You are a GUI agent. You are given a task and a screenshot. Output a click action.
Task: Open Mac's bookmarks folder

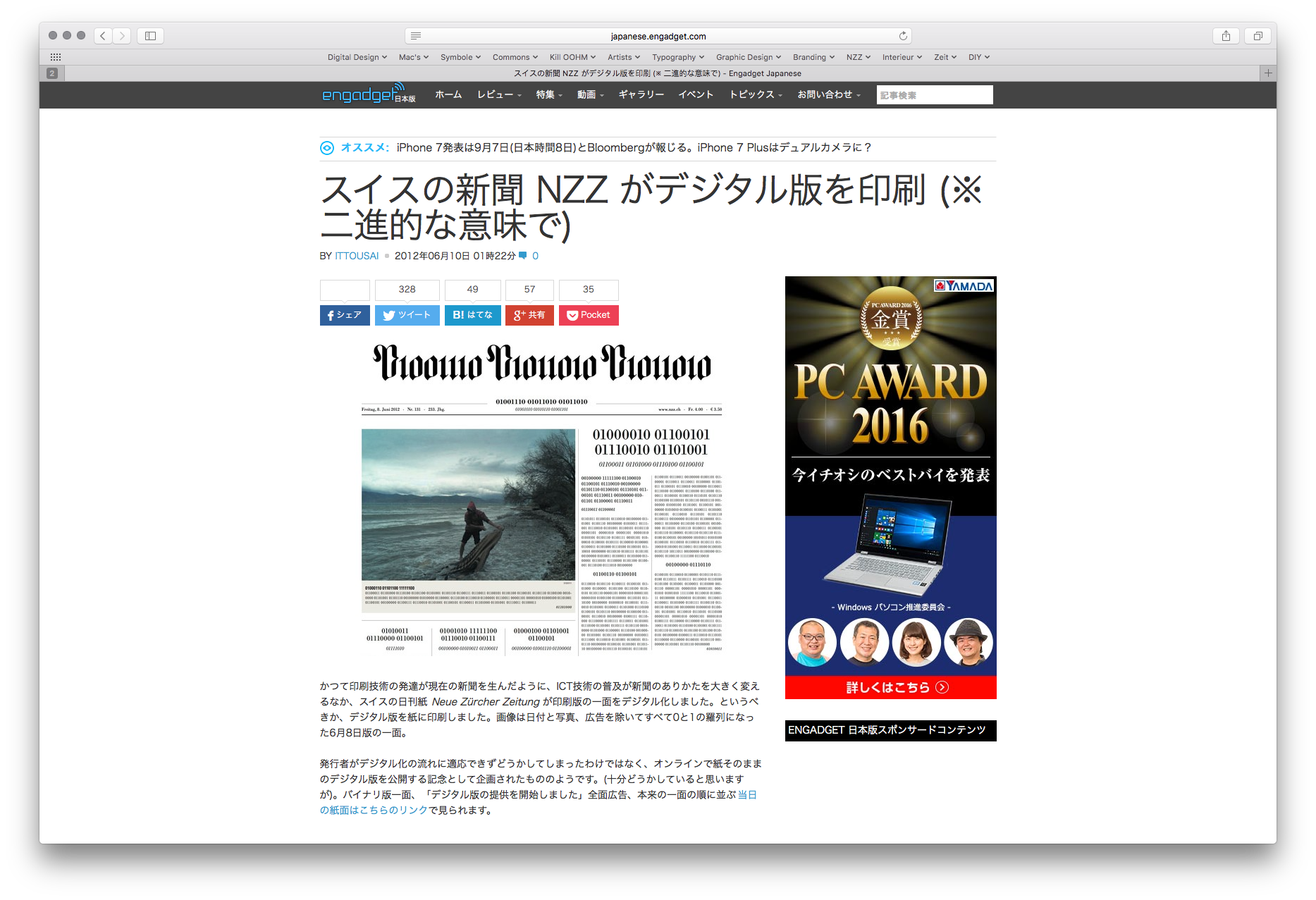tap(414, 57)
